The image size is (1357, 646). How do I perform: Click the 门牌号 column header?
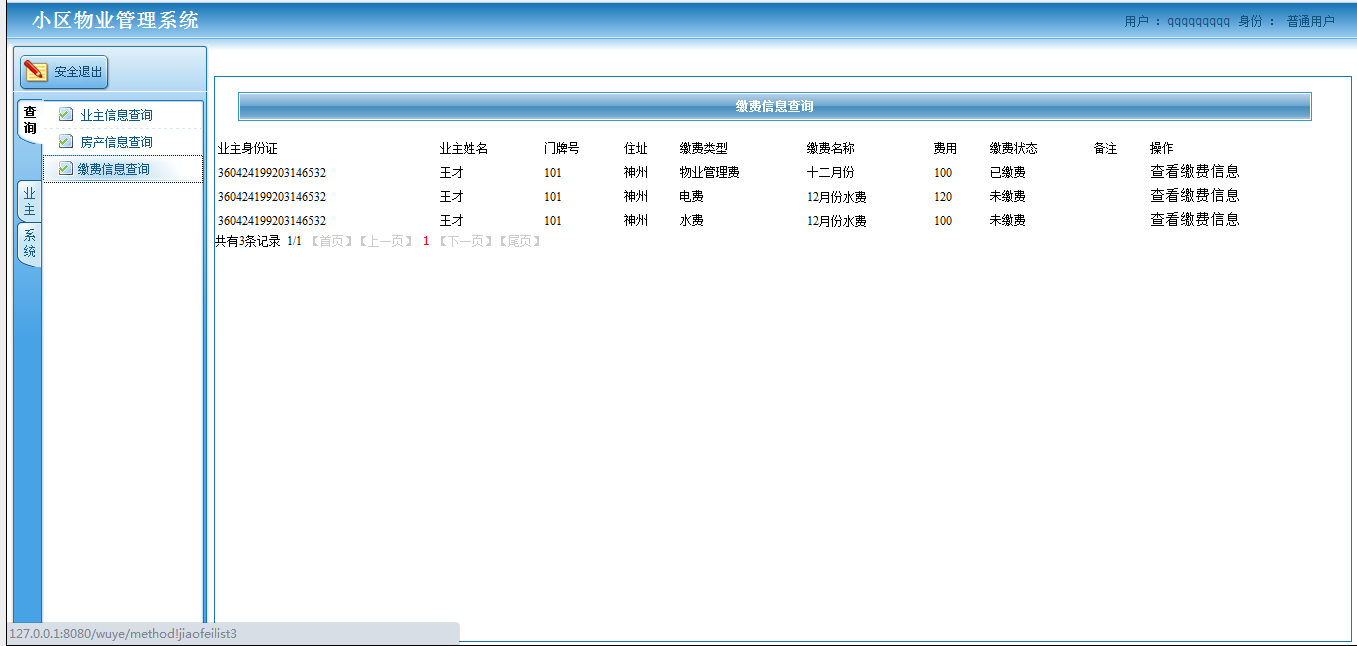[562, 148]
